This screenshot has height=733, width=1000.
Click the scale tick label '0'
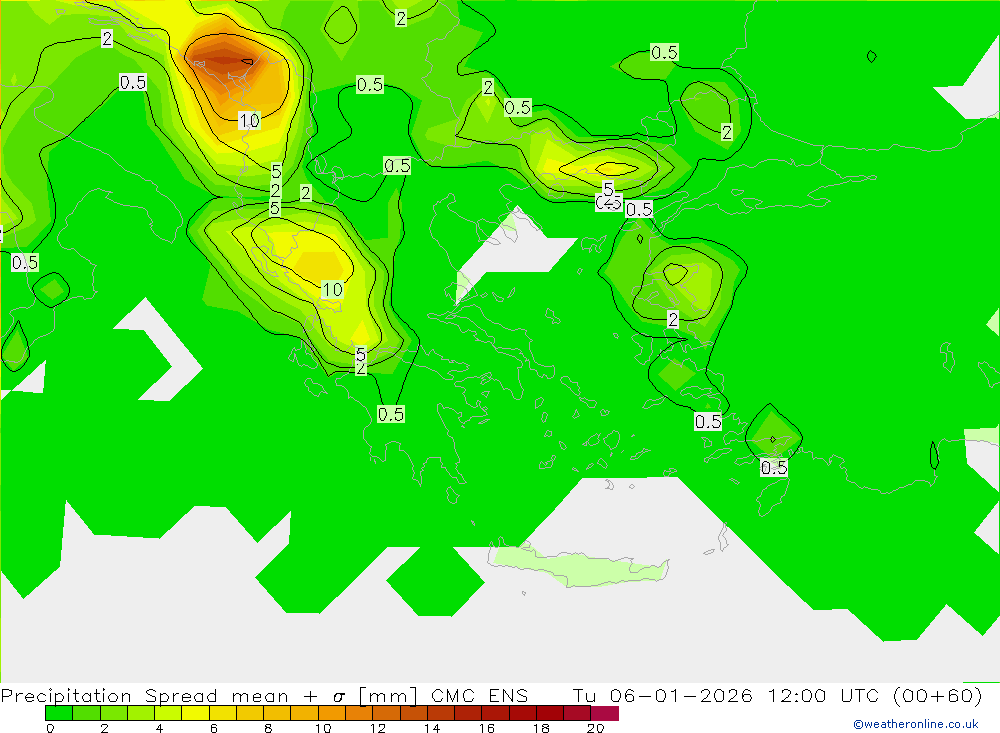(x=50, y=728)
